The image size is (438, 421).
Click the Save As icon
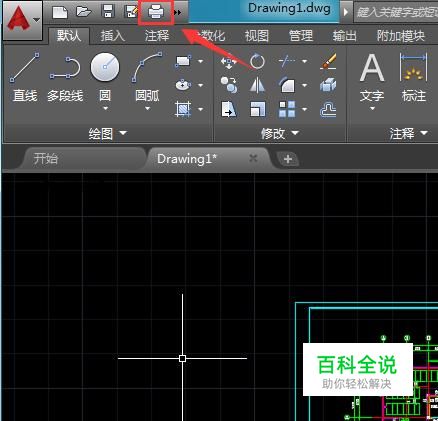131,12
